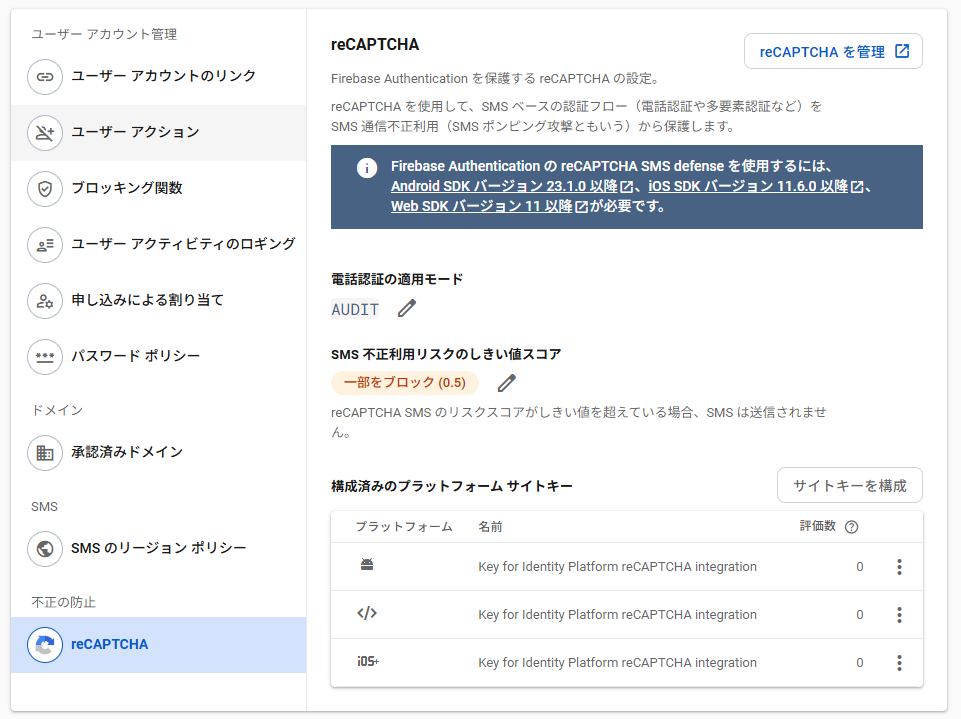Click the evaluation count 0 in the Android row
This screenshot has height=719, width=961.
click(860, 567)
